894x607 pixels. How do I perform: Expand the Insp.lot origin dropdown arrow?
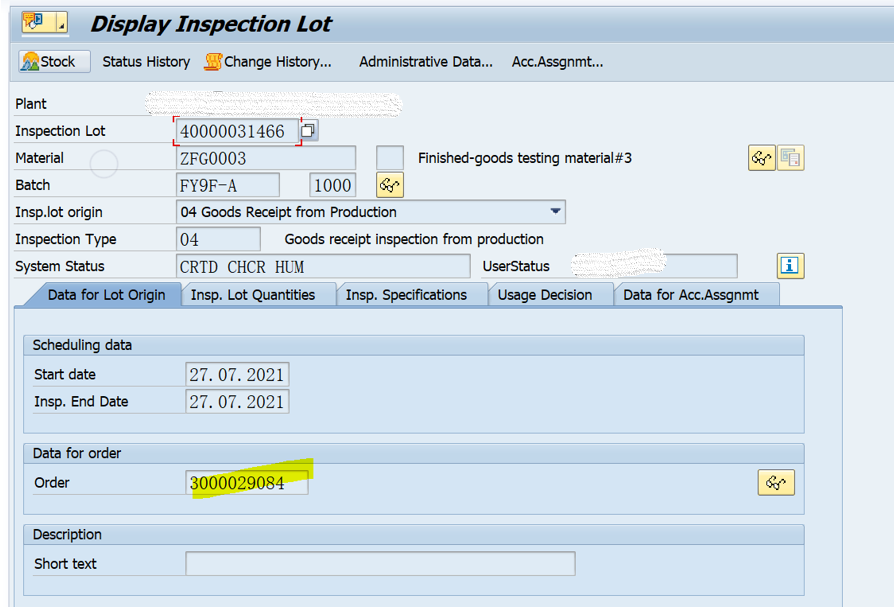click(x=555, y=211)
